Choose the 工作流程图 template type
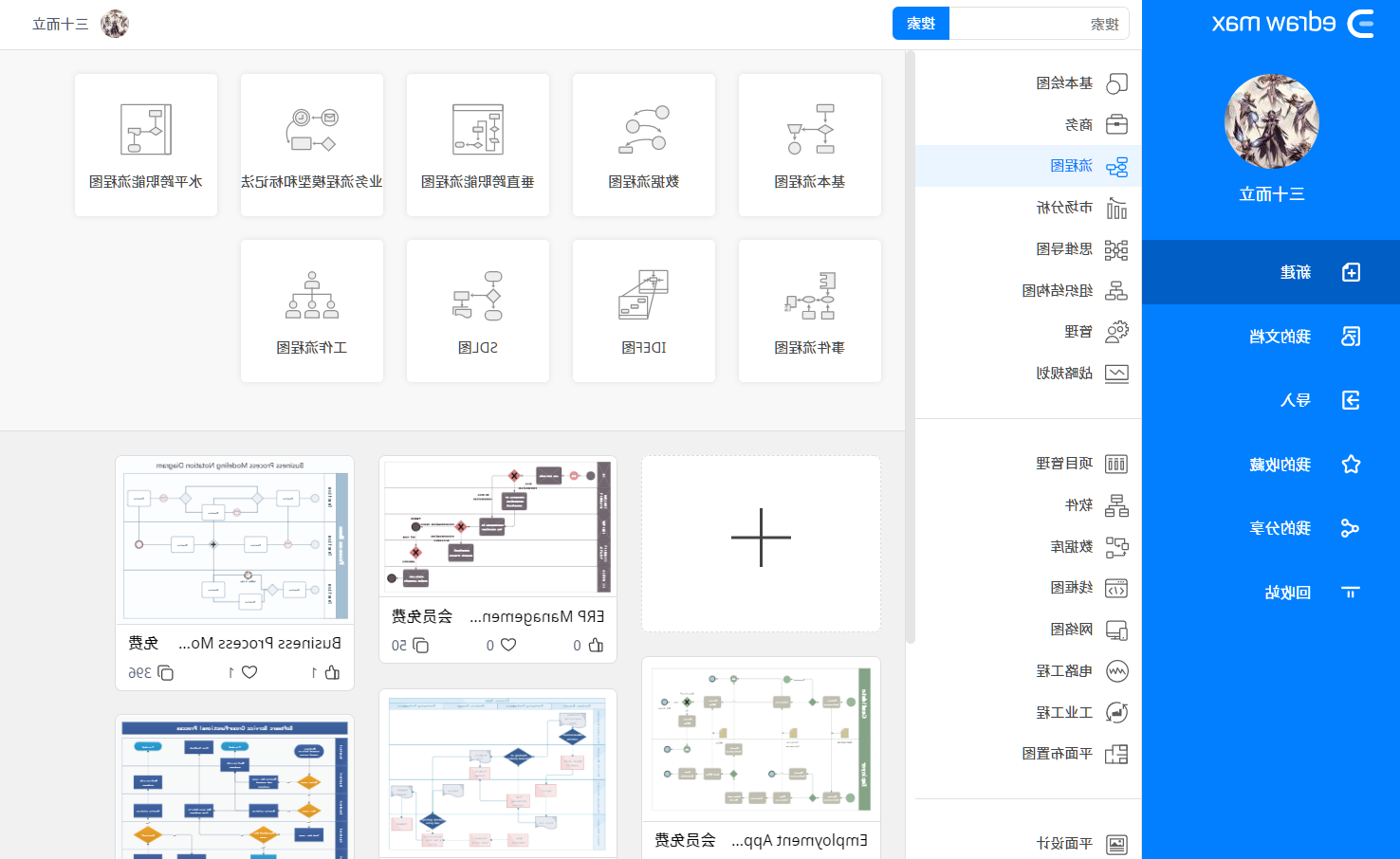 click(x=312, y=311)
